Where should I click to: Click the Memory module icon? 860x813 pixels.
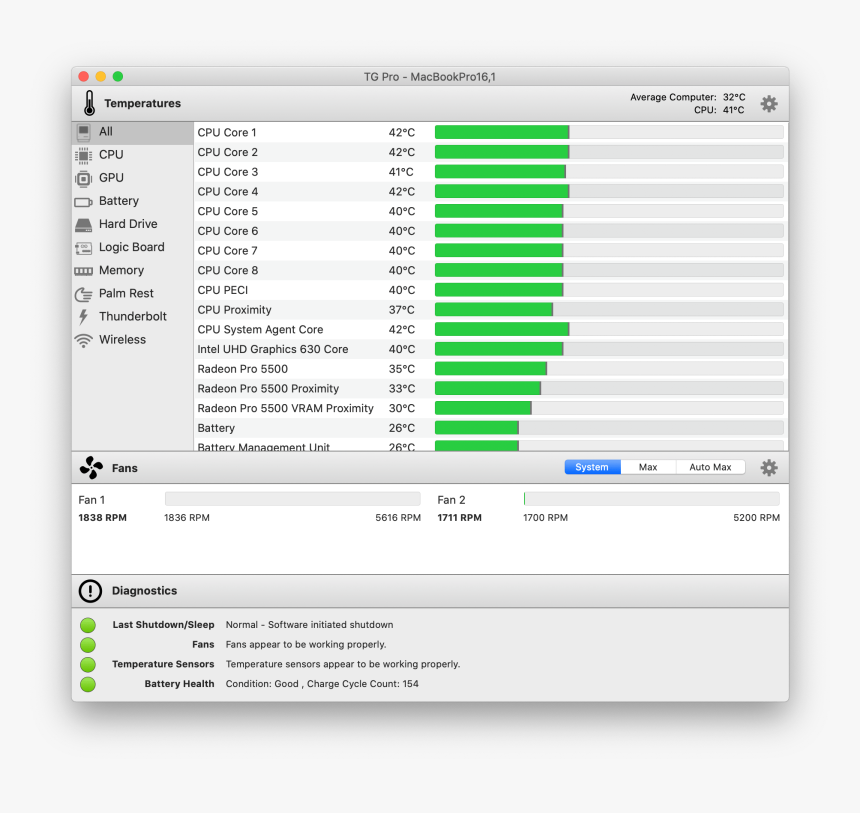pyautogui.click(x=84, y=271)
